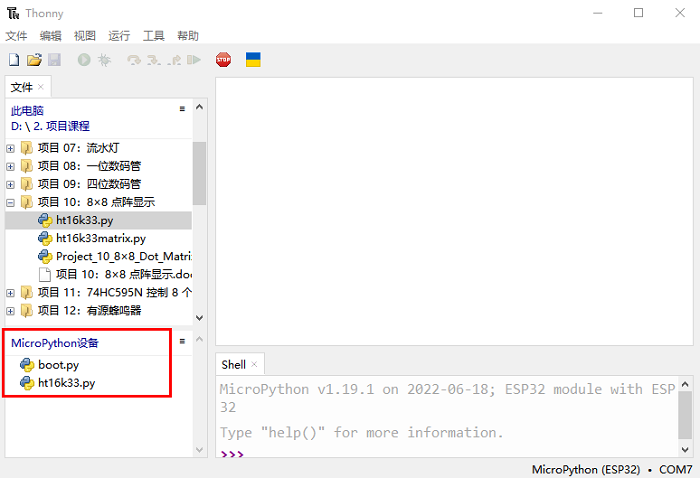
Task: Click the Ukraine flag support icon
Action: [253, 60]
